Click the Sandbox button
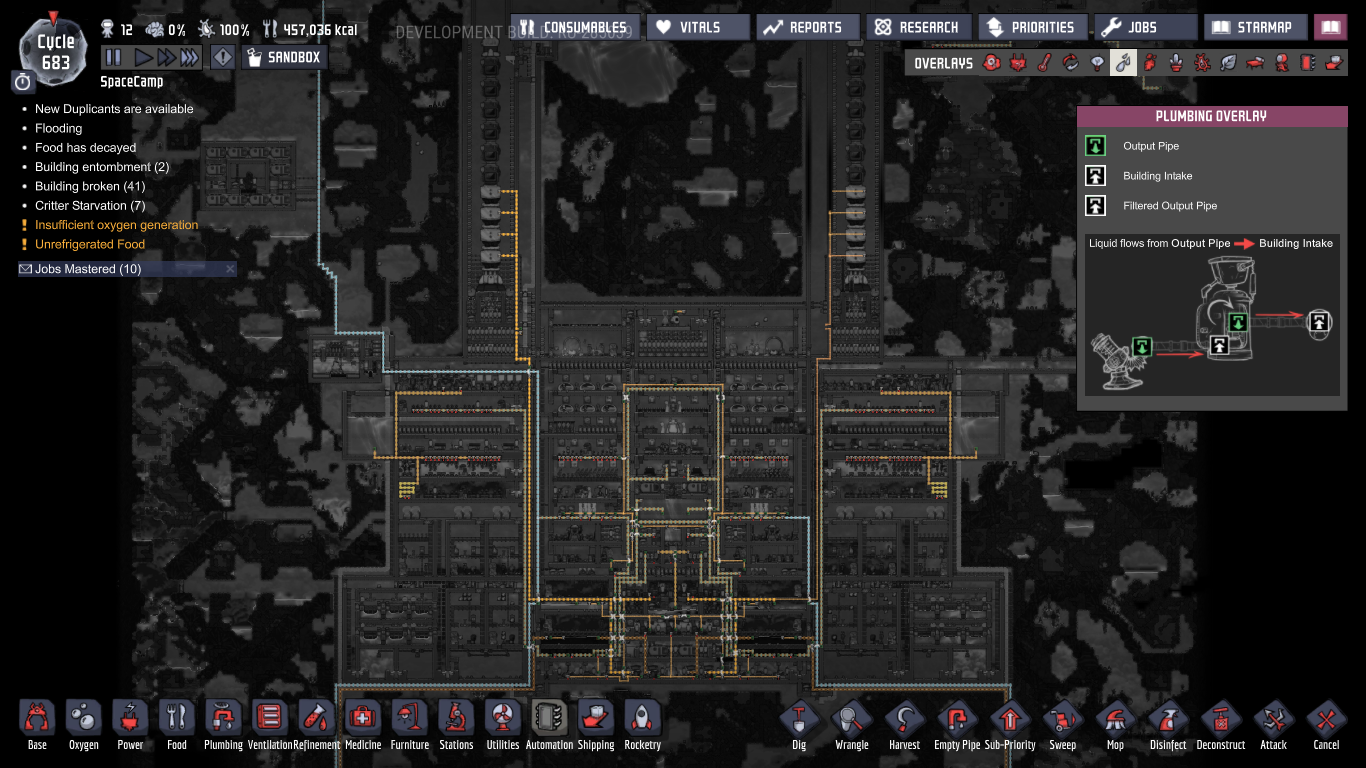 285,58
